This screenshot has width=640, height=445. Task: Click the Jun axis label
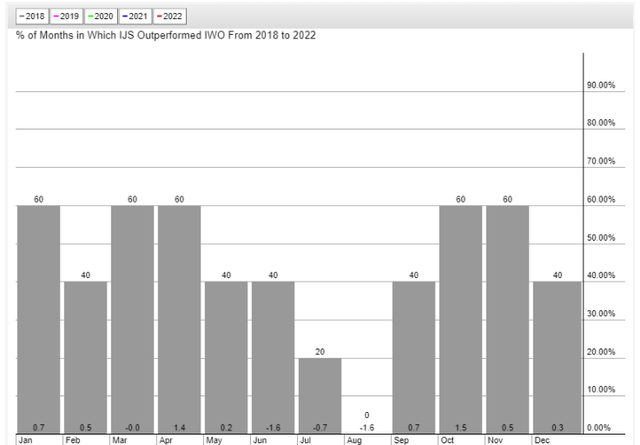(x=260, y=440)
